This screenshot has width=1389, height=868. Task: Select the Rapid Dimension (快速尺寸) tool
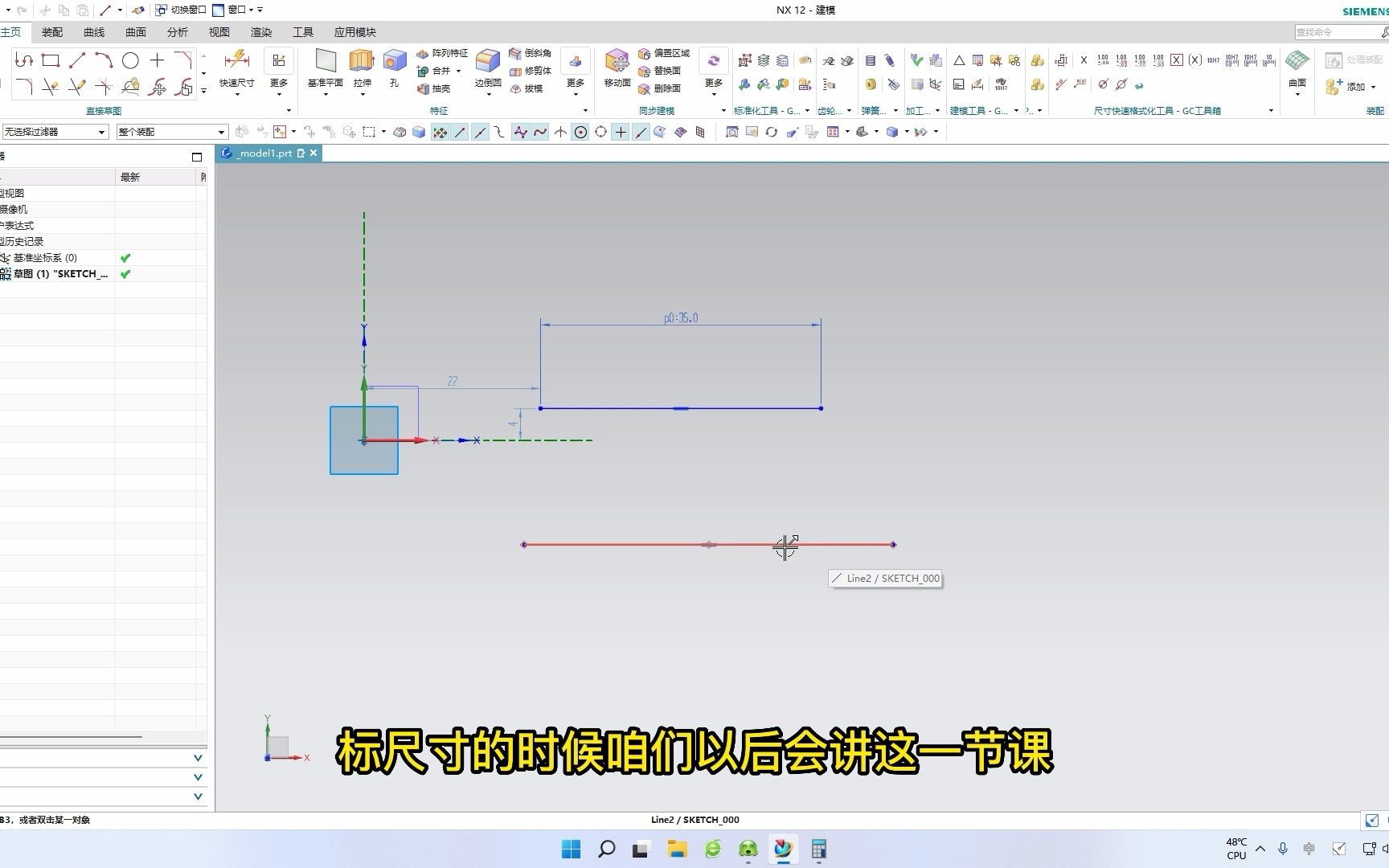click(237, 66)
